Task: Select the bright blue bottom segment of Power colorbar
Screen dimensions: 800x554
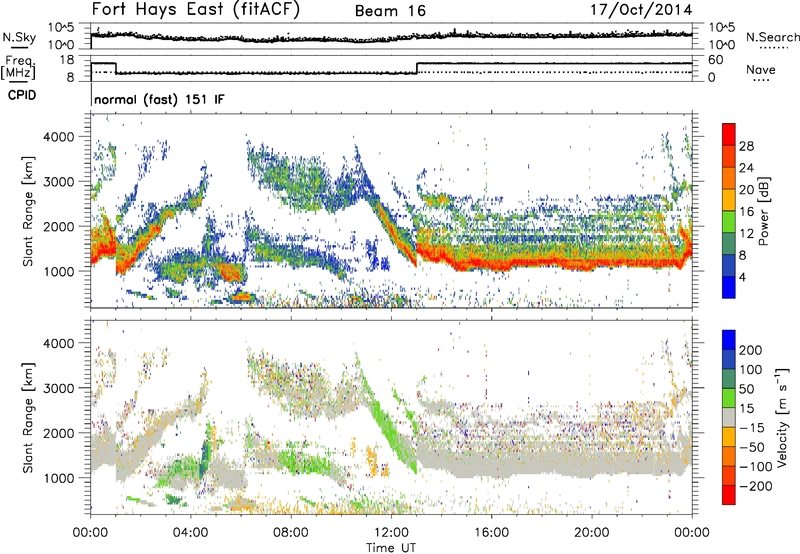Action: 729,287
